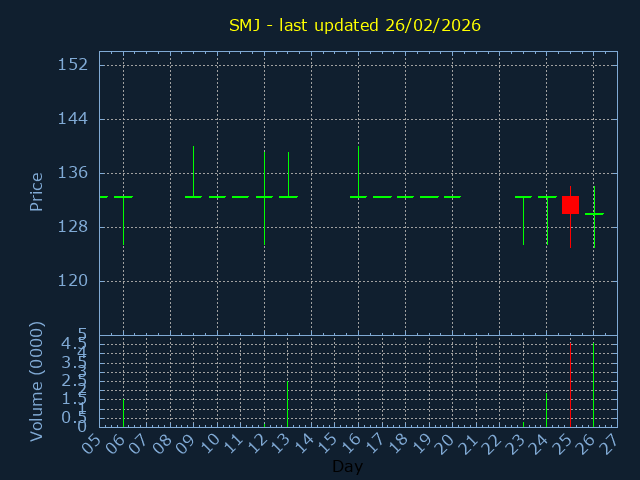Click the day 05 tick label
640x480 pixels.
[x=93, y=441]
